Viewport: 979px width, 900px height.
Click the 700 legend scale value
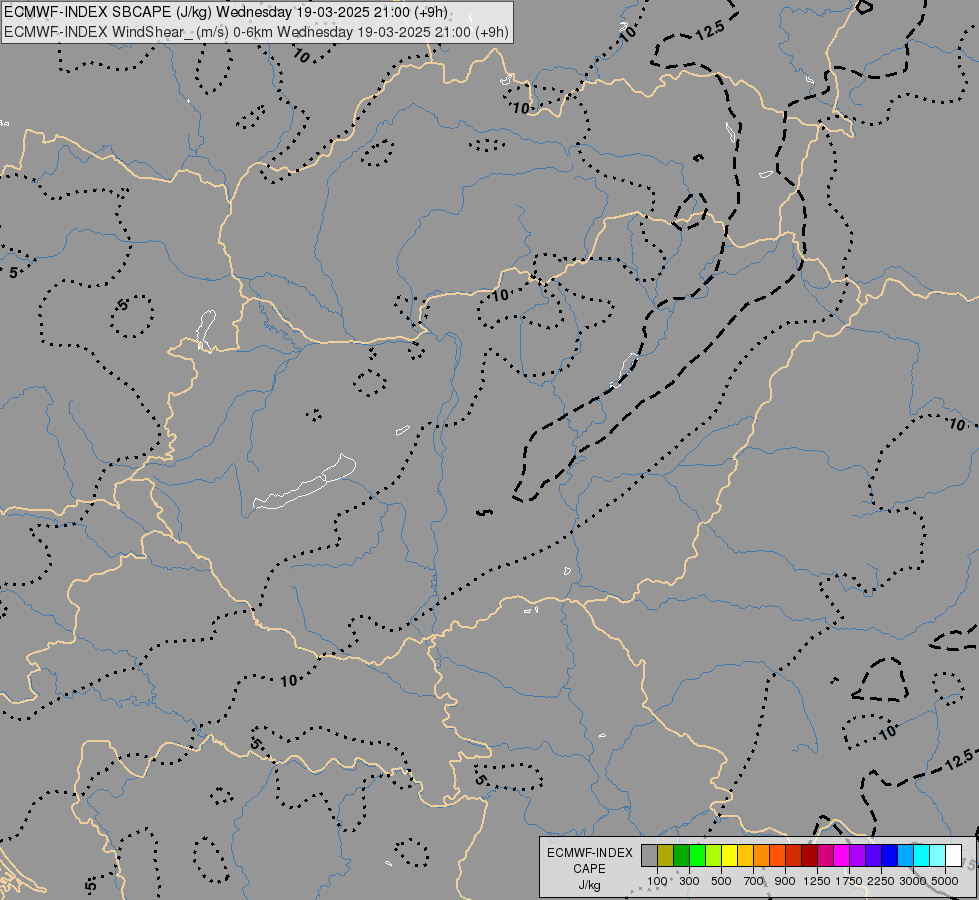click(x=754, y=881)
